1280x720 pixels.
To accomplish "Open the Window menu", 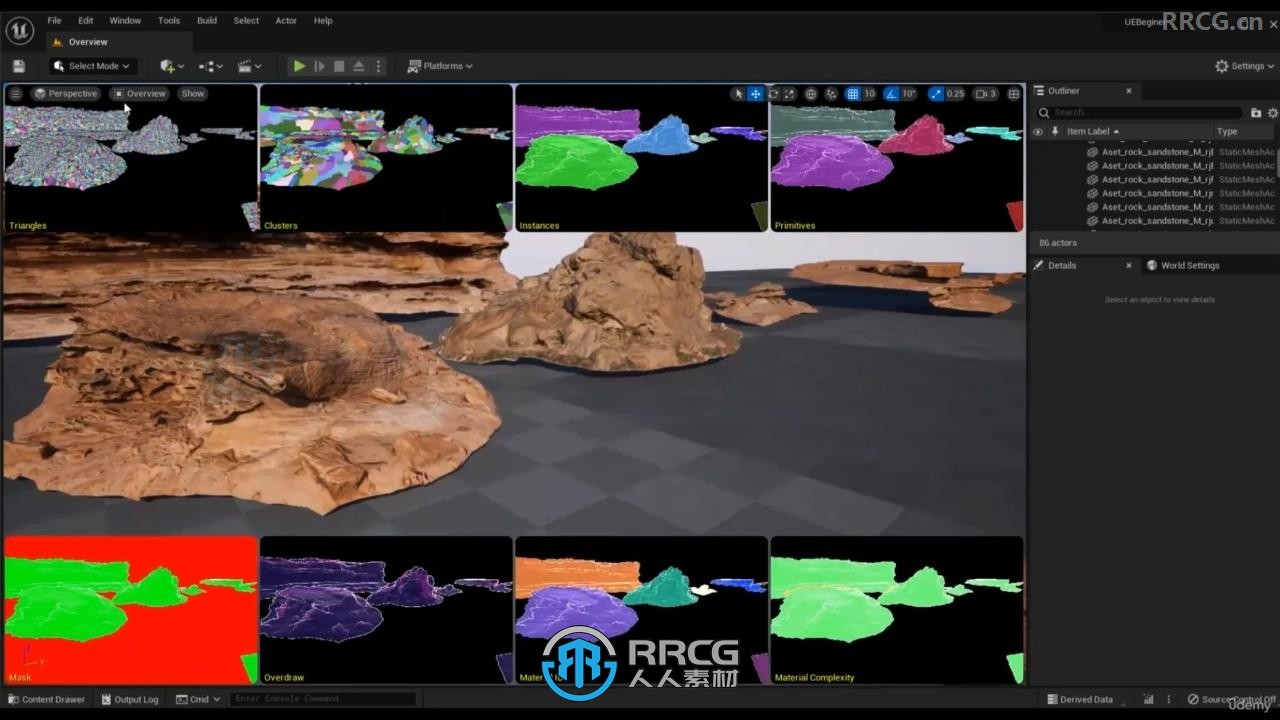I will coord(125,20).
